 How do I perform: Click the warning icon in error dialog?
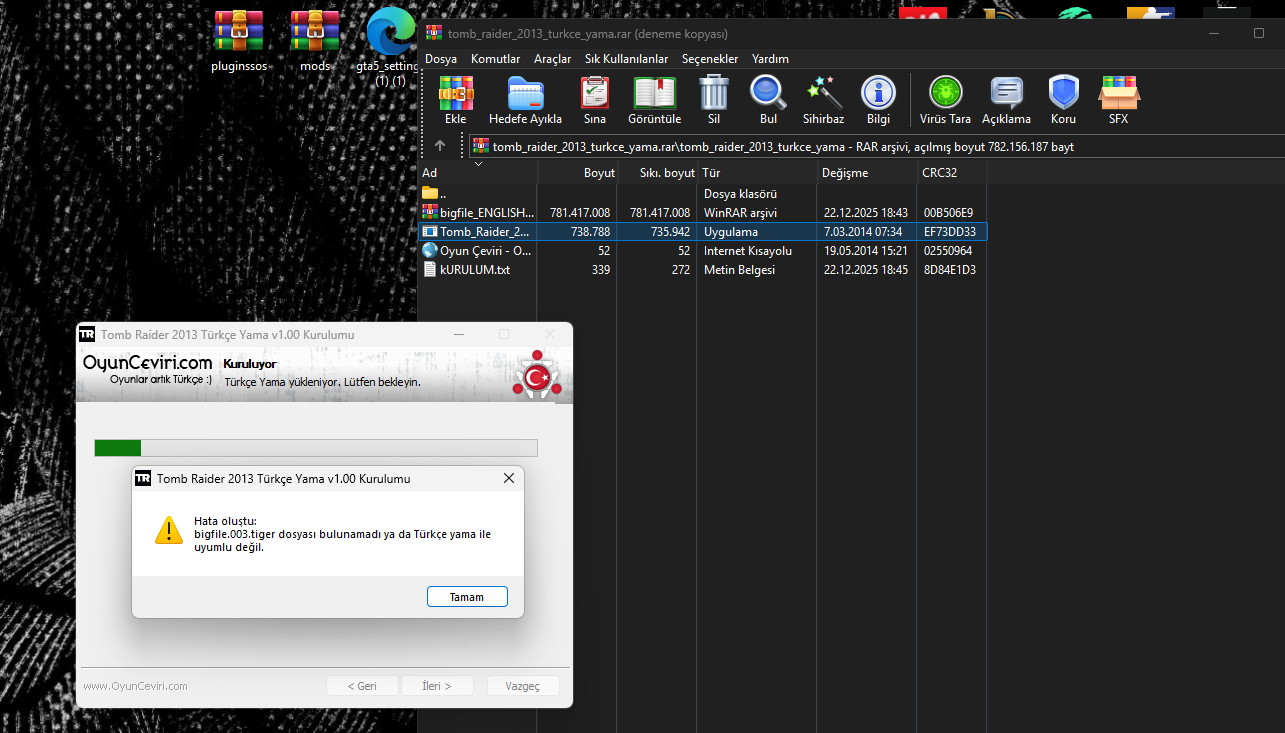169,530
